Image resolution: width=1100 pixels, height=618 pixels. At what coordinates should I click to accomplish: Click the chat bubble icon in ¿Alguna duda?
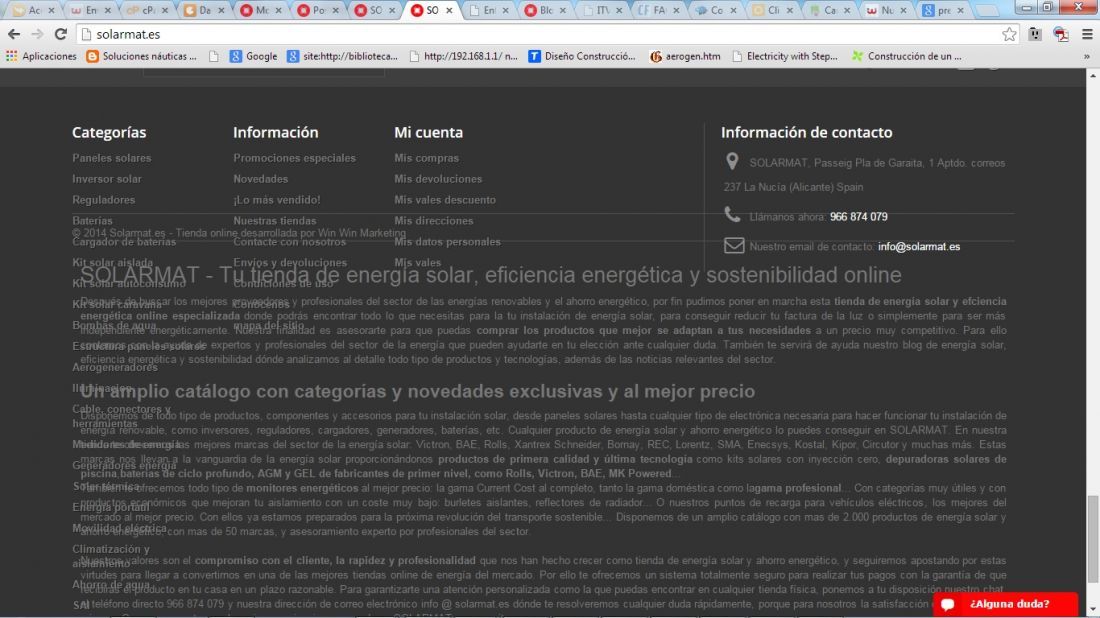point(948,604)
